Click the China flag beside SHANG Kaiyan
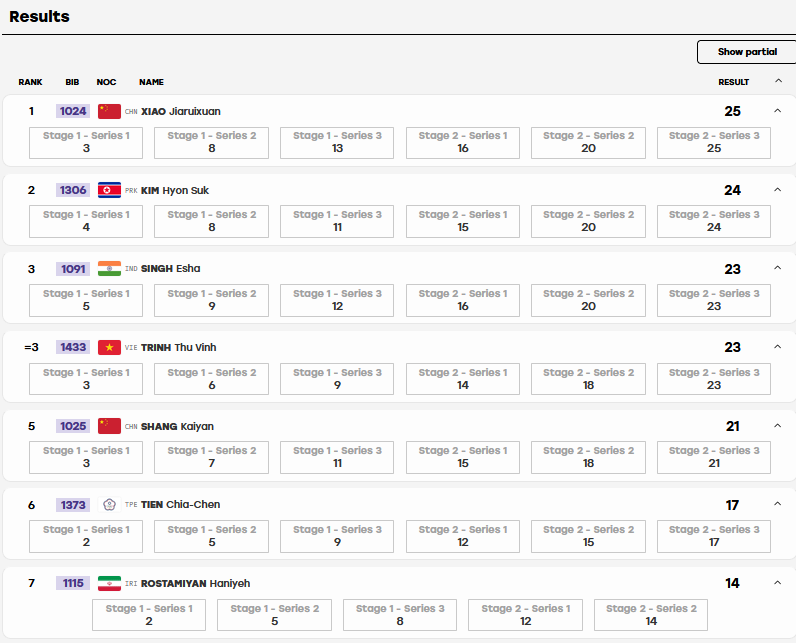This screenshot has height=643, width=796. tap(109, 426)
